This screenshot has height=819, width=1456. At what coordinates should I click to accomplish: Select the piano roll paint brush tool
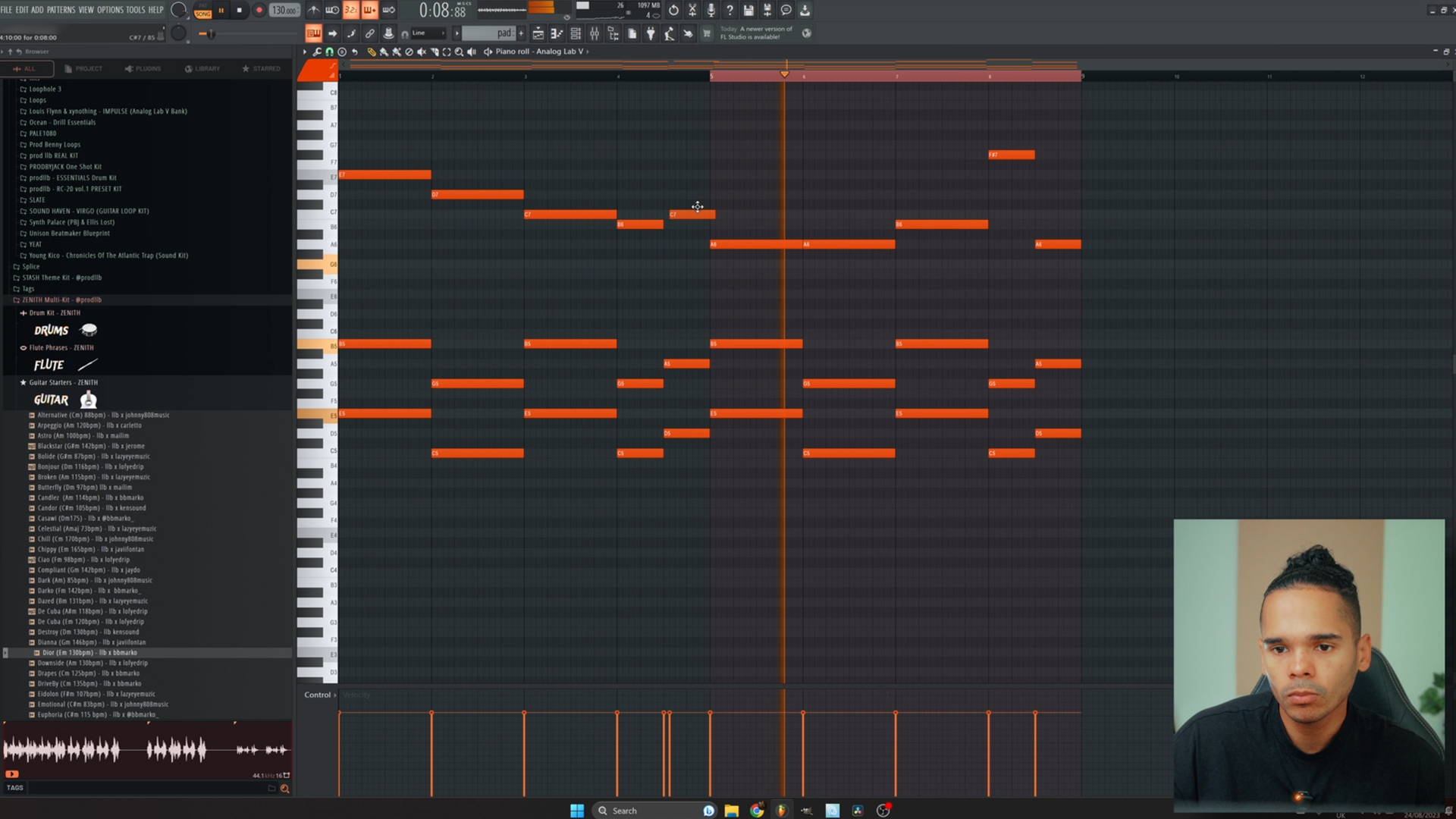pyautogui.click(x=384, y=52)
